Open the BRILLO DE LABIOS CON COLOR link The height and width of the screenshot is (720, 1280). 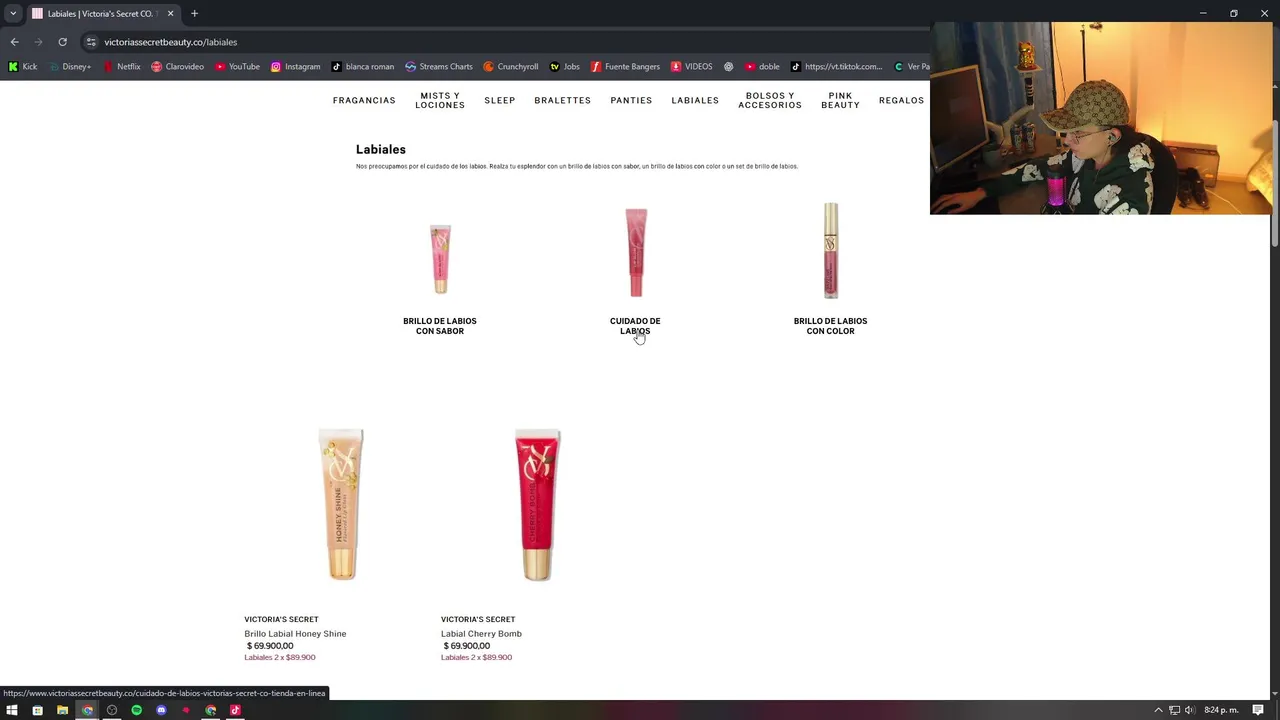[x=830, y=326]
